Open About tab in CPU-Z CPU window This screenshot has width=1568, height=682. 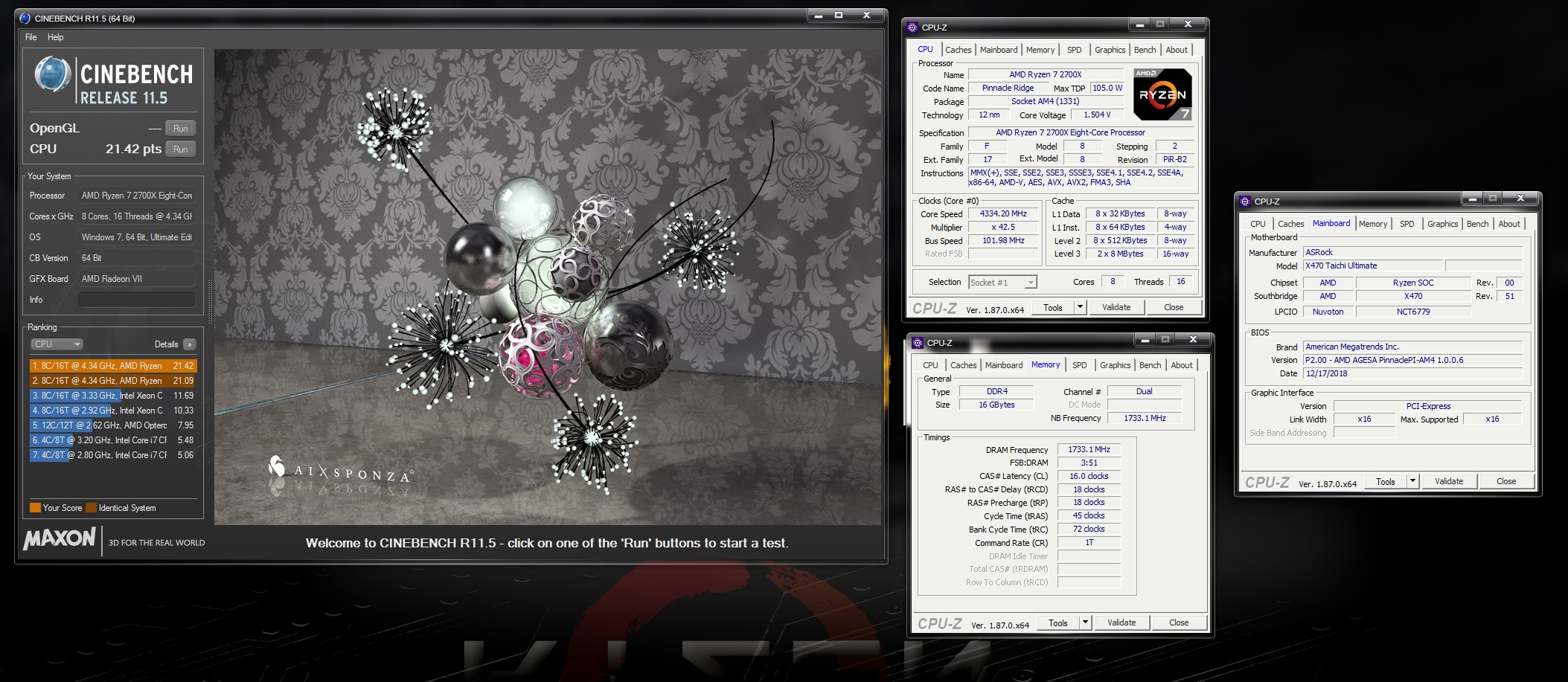tap(1176, 50)
